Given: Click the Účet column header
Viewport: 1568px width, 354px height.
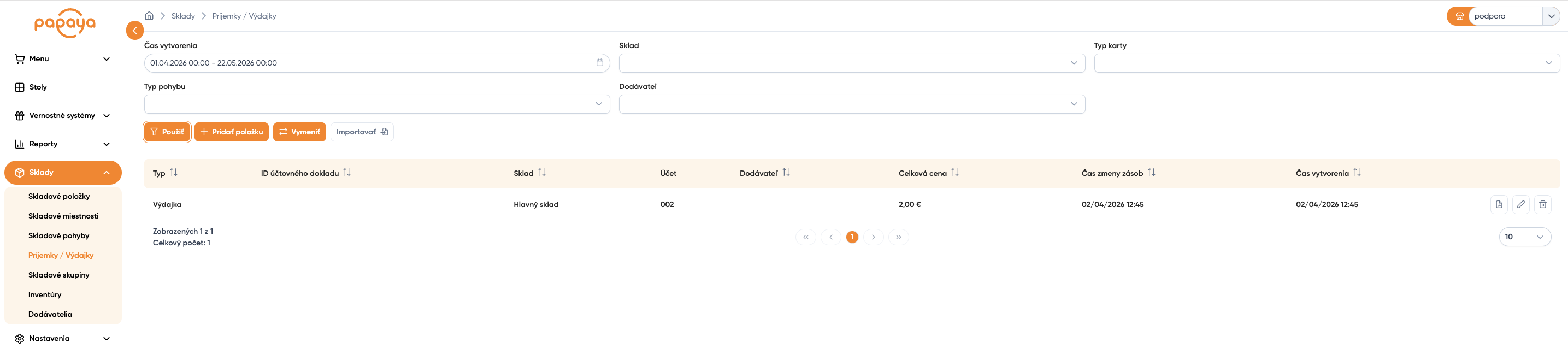Looking at the screenshot, I should (x=668, y=173).
